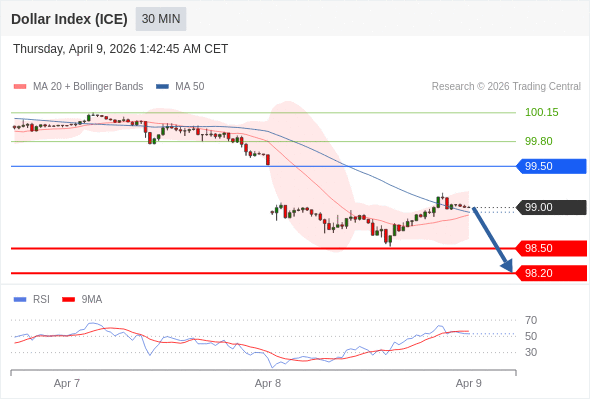Click the 99.80 resistance level label
Image resolution: width=590 pixels, height=400 pixels.
pos(538,141)
